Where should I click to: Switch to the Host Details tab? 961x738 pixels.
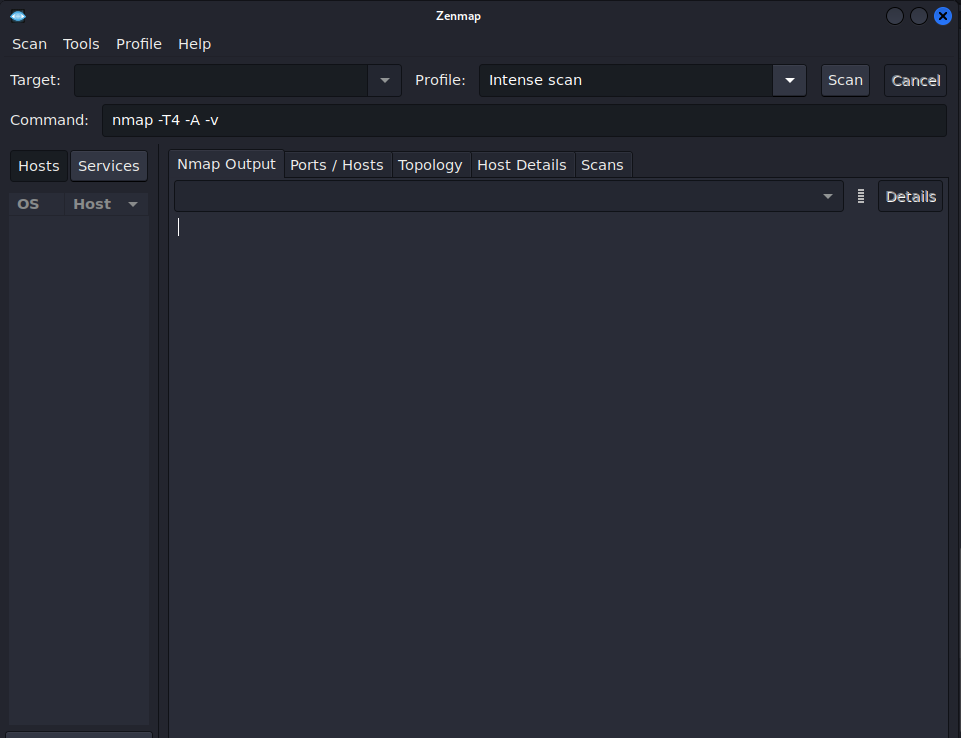[522, 165]
